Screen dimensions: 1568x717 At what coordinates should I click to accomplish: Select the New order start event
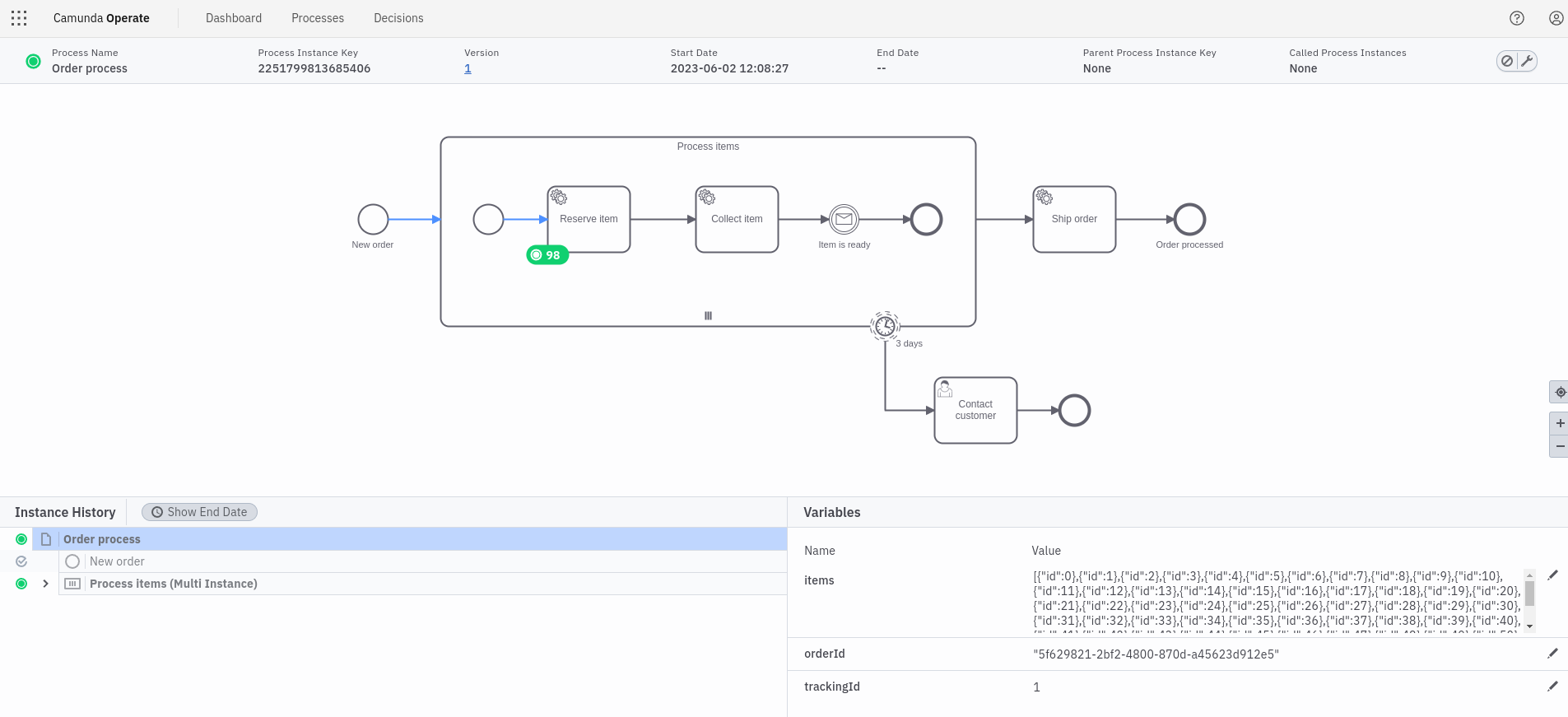click(x=373, y=220)
